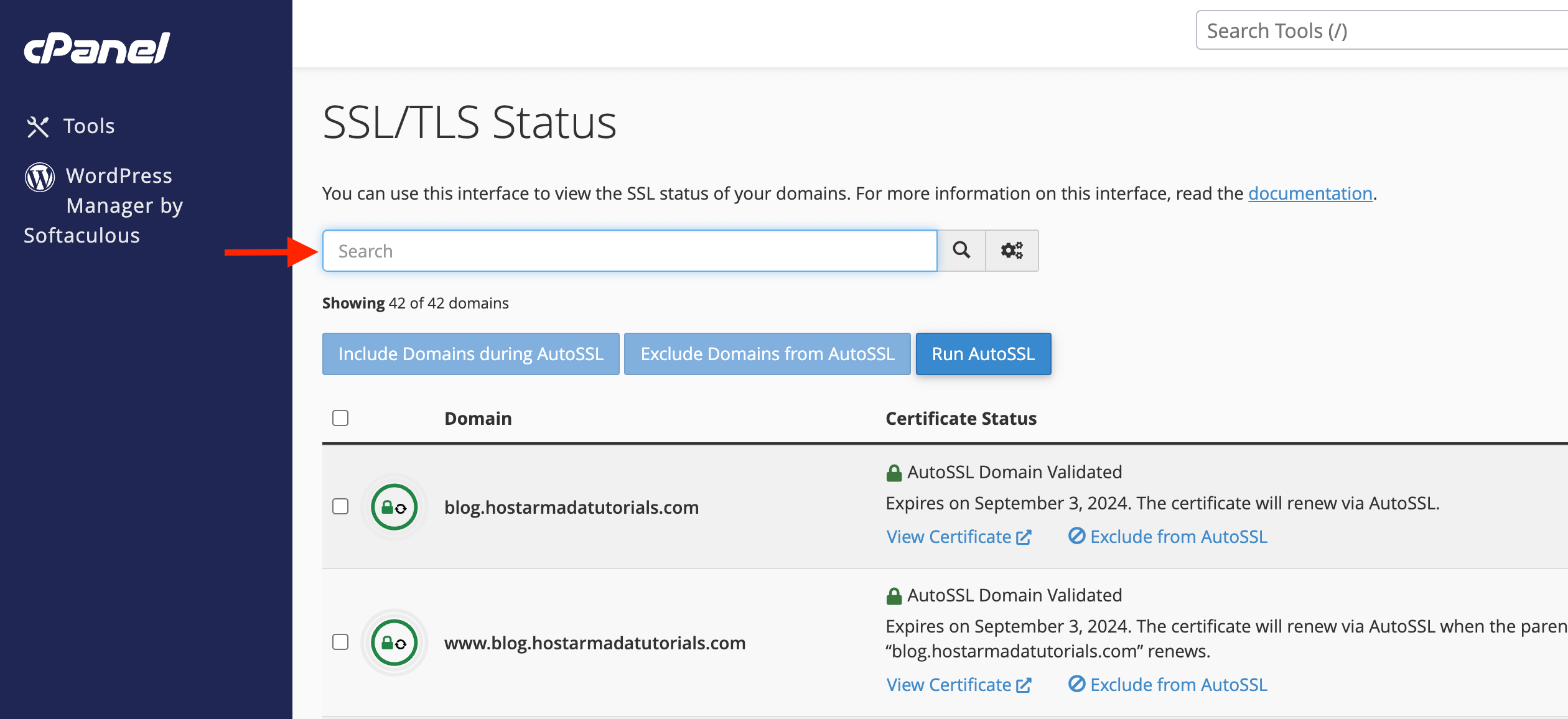Open the documentation link

click(x=1310, y=193)
